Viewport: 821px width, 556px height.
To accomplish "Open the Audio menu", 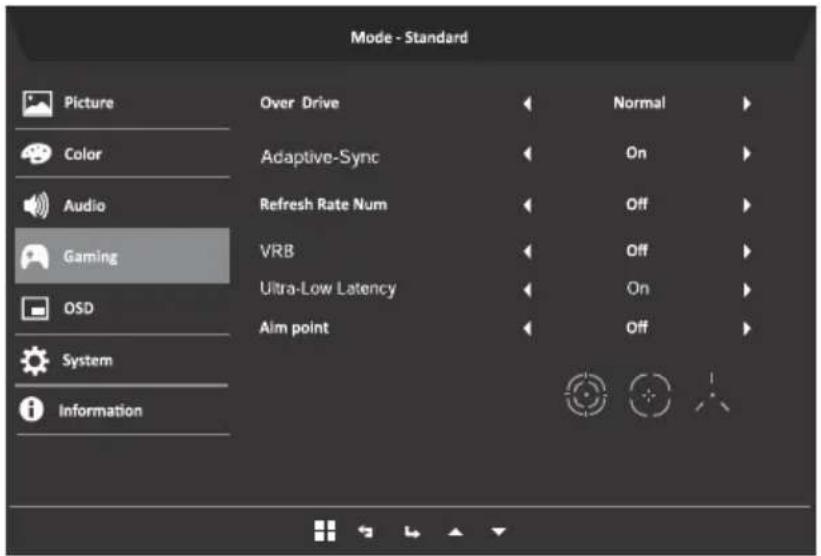I will point(123,205).
